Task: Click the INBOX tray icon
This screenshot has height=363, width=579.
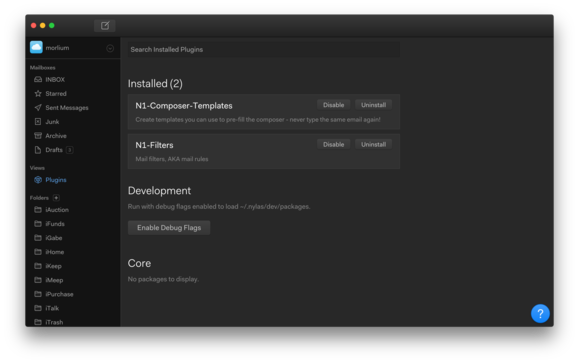Action: 38,79
